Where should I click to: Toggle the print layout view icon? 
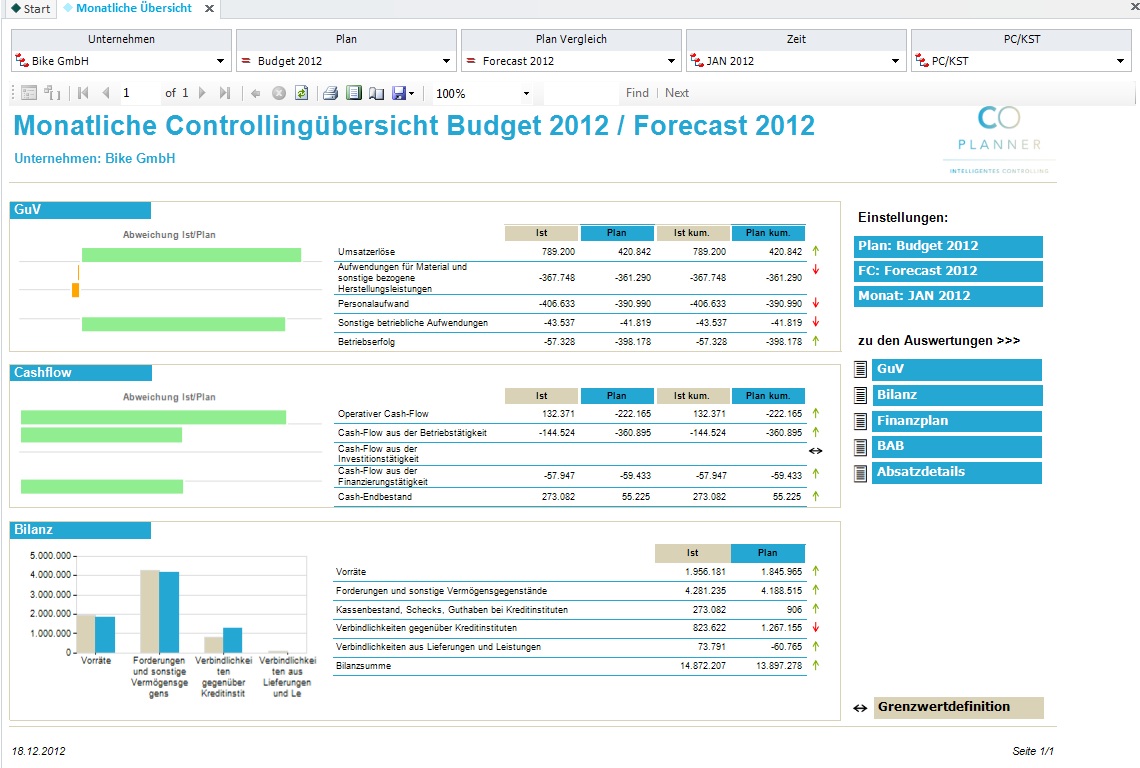(353, 93)
